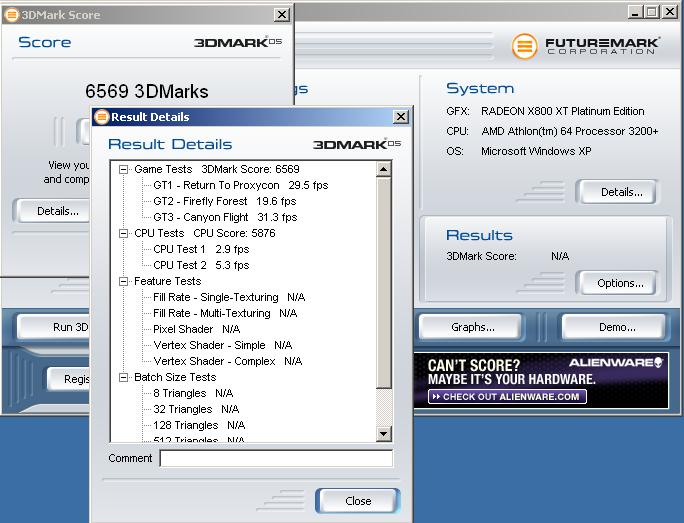Image resolution: width=684 pixels, height=523 pixels.
Task: Click the 3DMark Score window title icon
Action: 11,15
